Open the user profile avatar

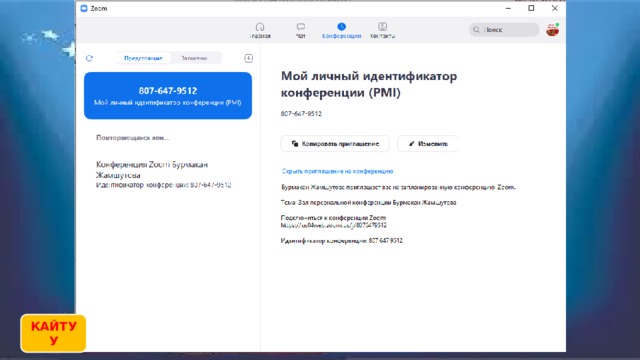[x=553, y=30]
